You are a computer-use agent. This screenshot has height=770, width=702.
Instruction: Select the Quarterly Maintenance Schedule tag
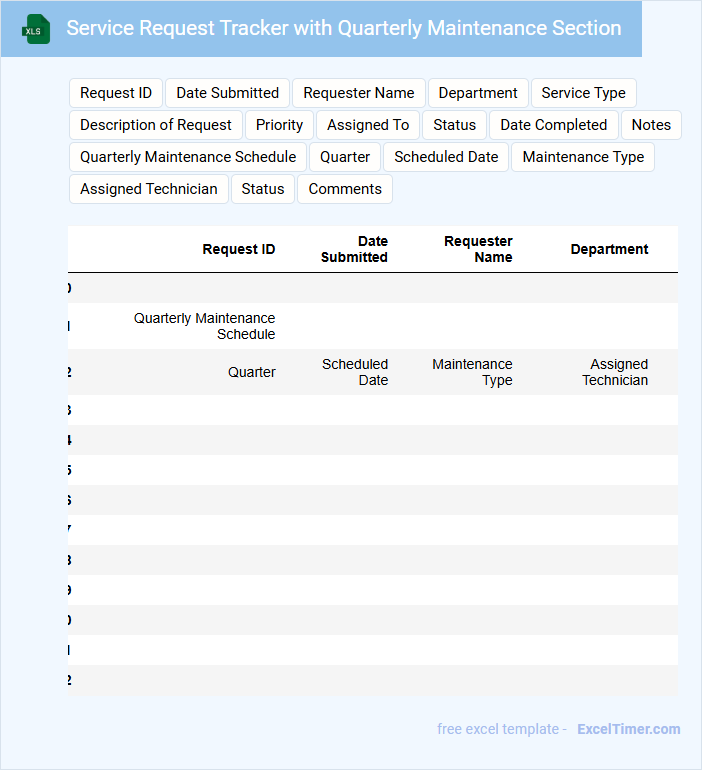click(x=188, y=157)
